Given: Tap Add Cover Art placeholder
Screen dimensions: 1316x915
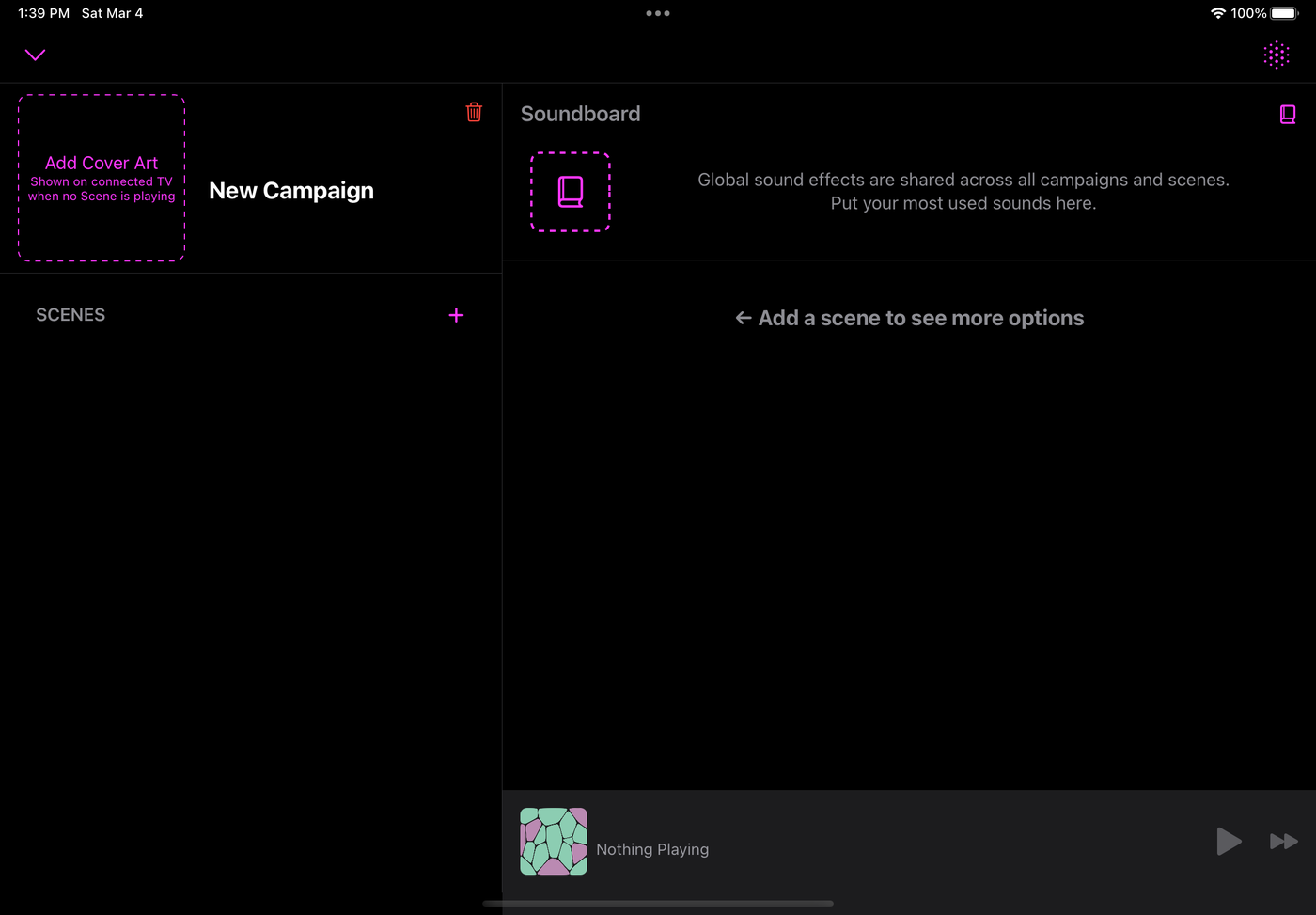Looking at the screenshot, I should pyautogui.click(x=102, y=178).
